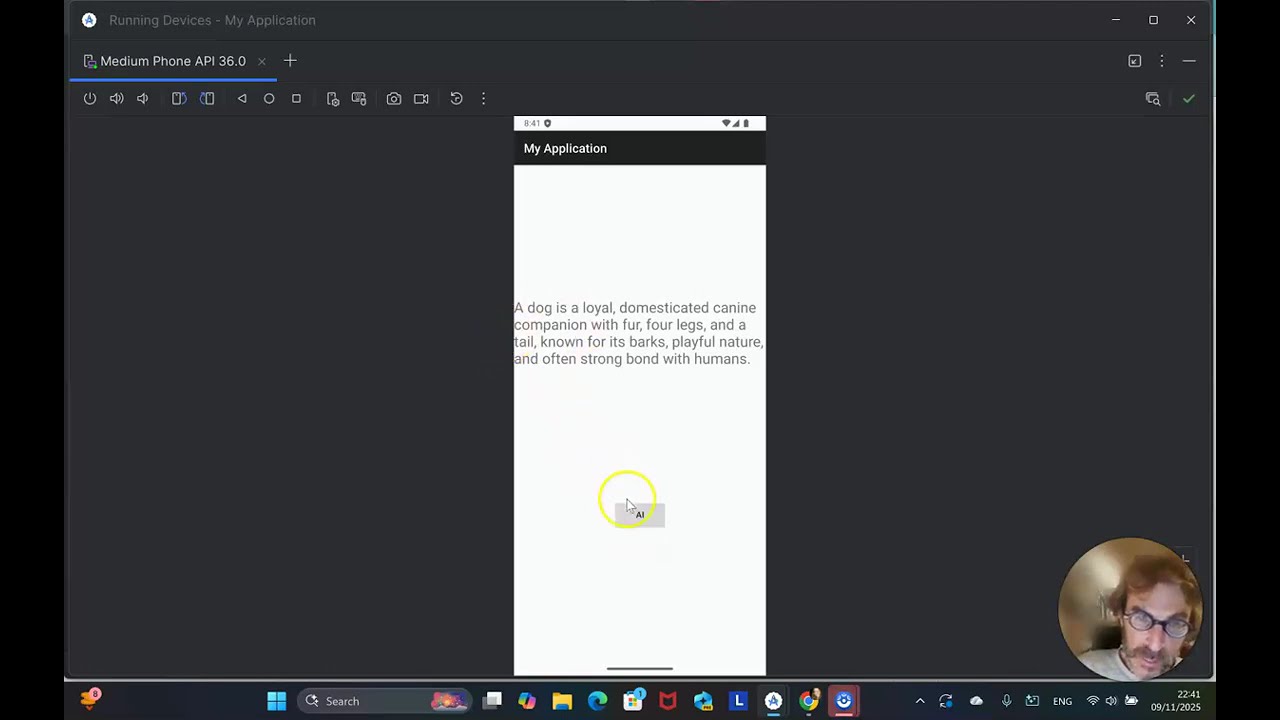Open McAfee from the taskbar
Image resolution: width=1280 pixels, height=720 pixels.
coord(668,701)
